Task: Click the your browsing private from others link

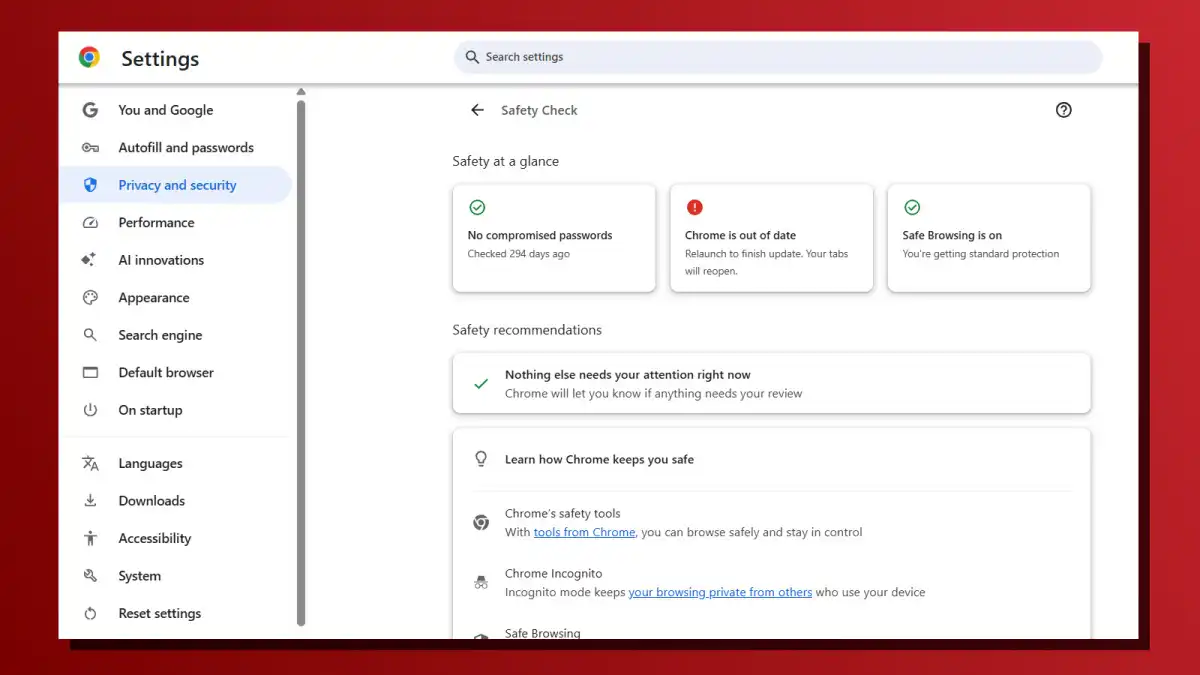Action: tap(720, 592)
